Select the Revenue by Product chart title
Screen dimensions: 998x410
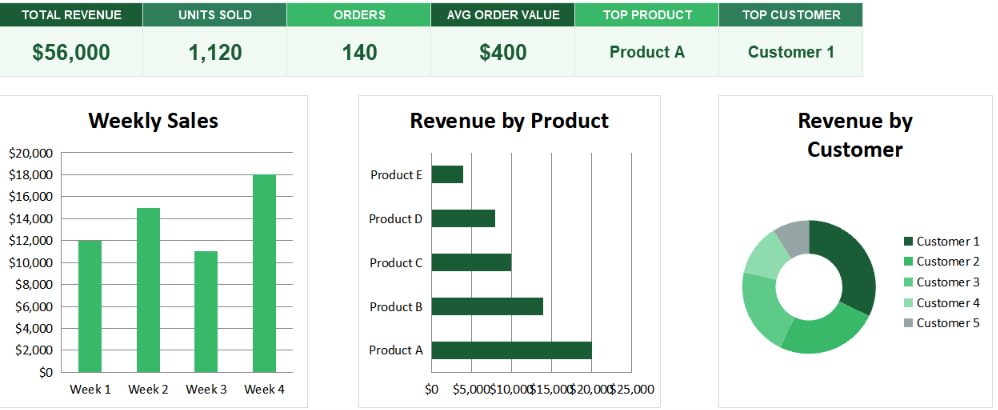509,120
